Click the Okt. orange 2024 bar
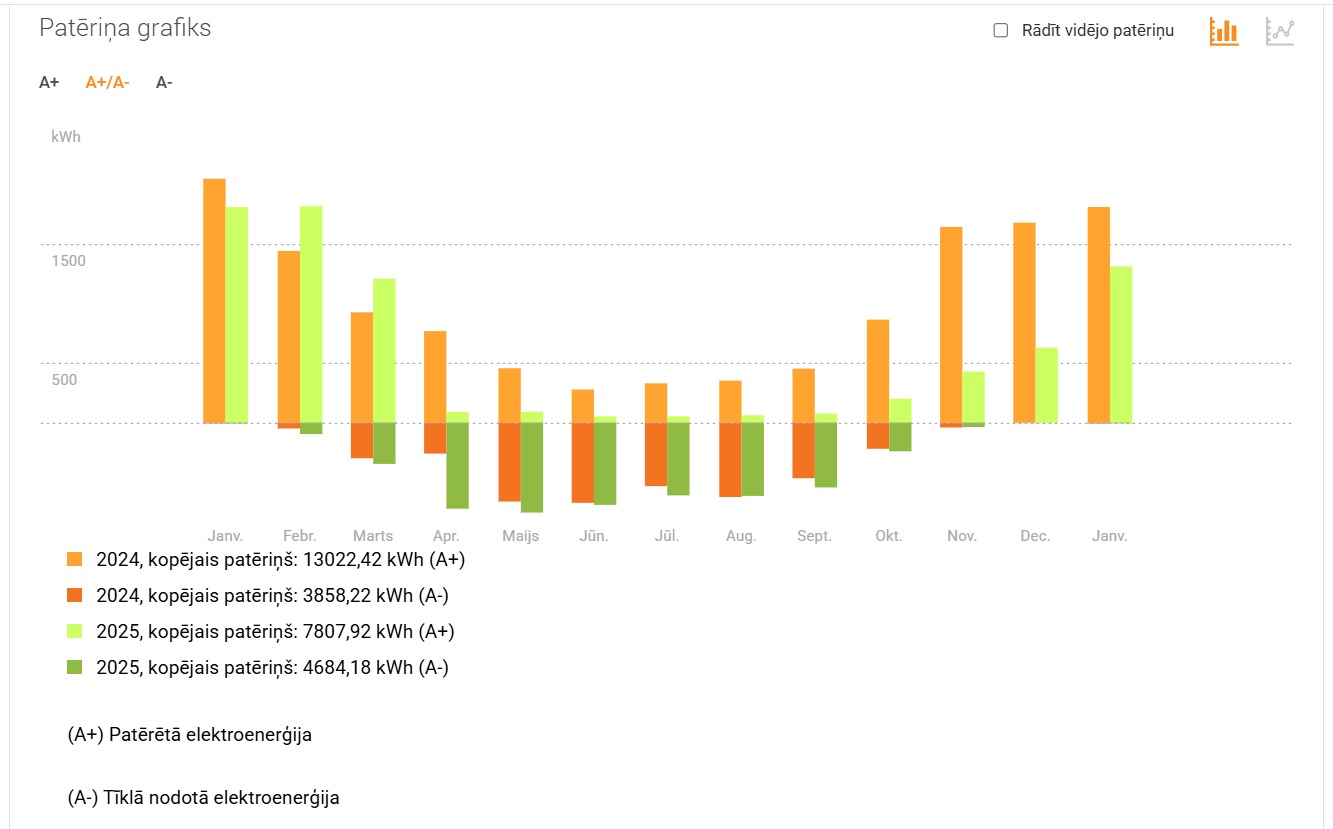The image size is (1333, 829). pyautogui.click(x=877, y=371)
